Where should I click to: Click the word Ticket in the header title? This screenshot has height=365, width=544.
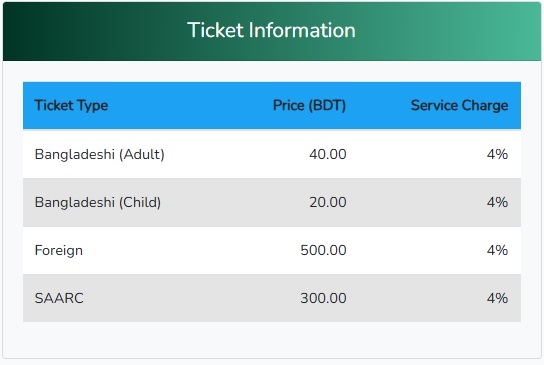tap(216, 30)
